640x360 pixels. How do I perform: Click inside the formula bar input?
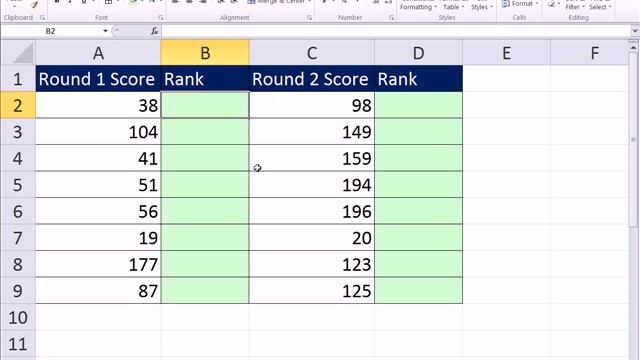pos(395,31)
